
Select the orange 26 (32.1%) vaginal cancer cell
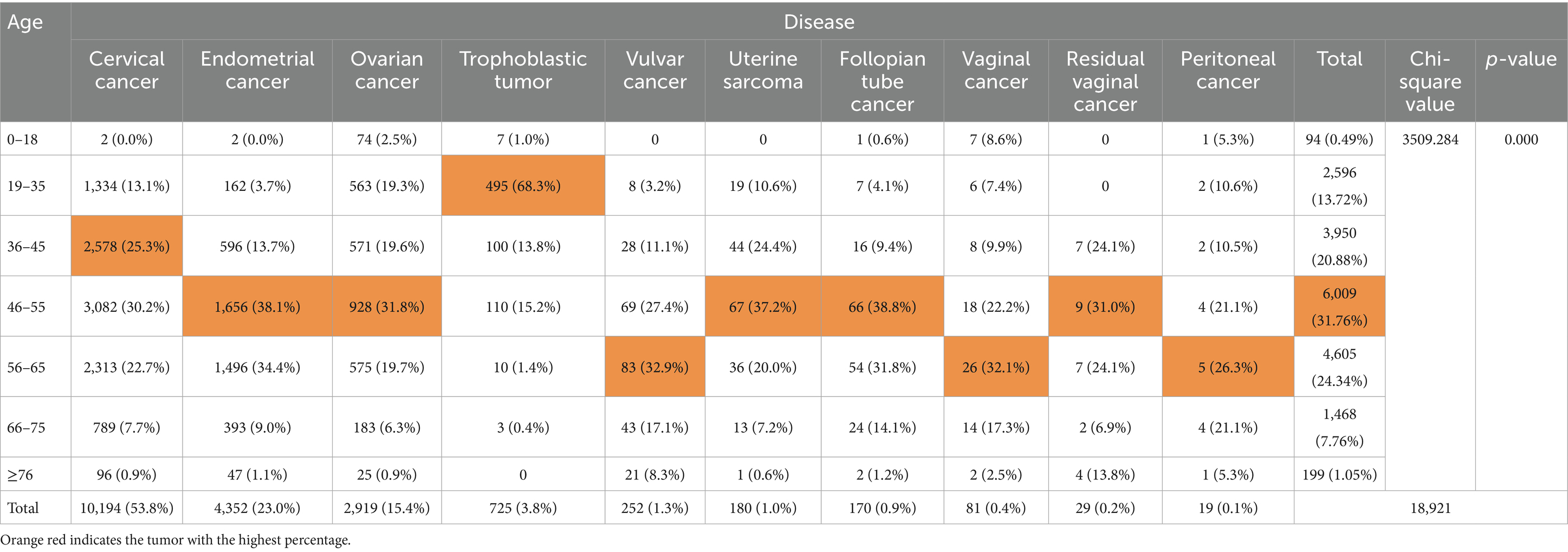pyautogui.click(x=996, y=368)
